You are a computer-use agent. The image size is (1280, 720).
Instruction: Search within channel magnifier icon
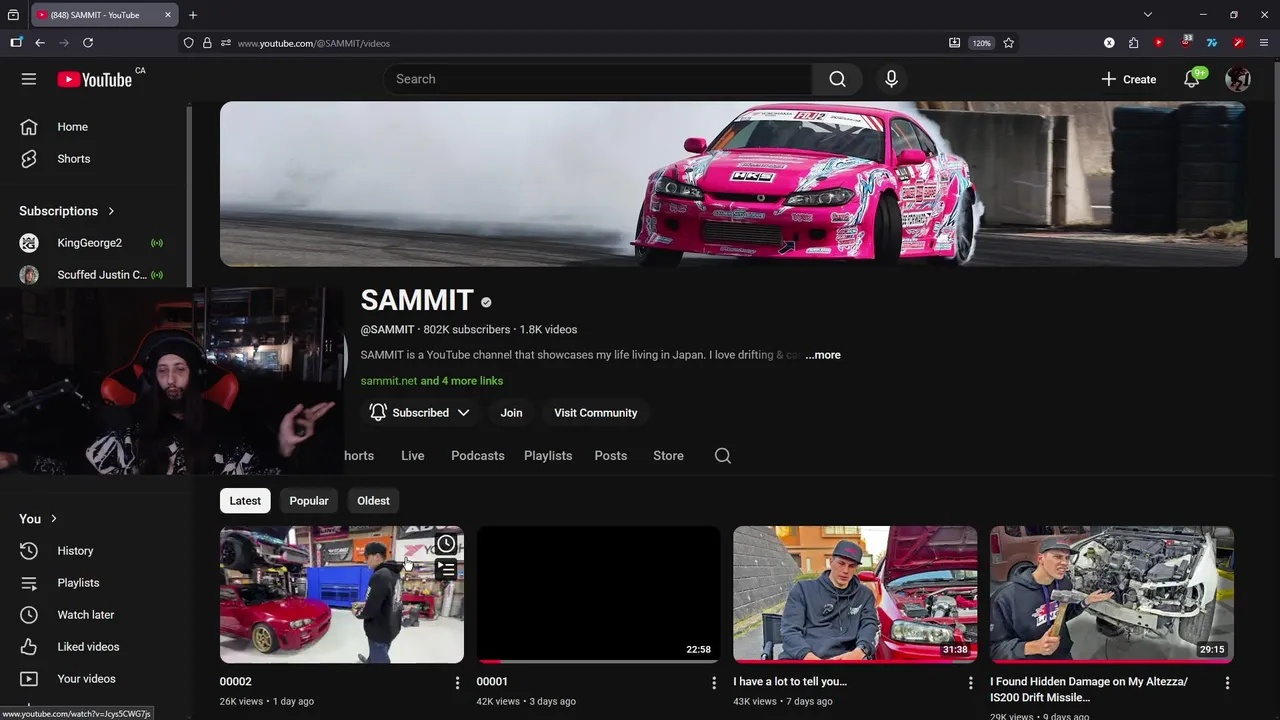tap(723, 456)
